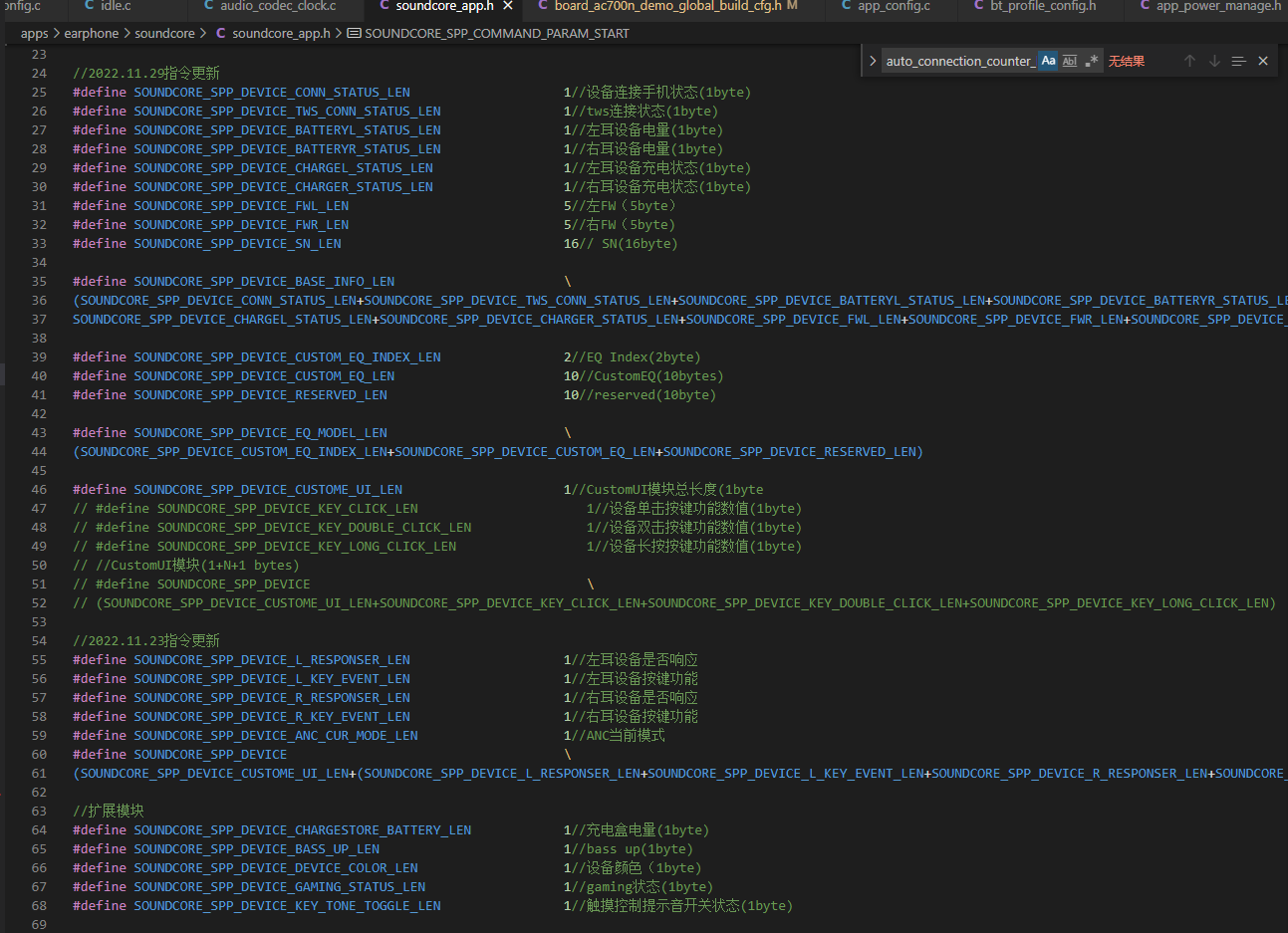The image size is (1288, 933).
Task: Click line number 35 in the gutter
Action: 39,282
